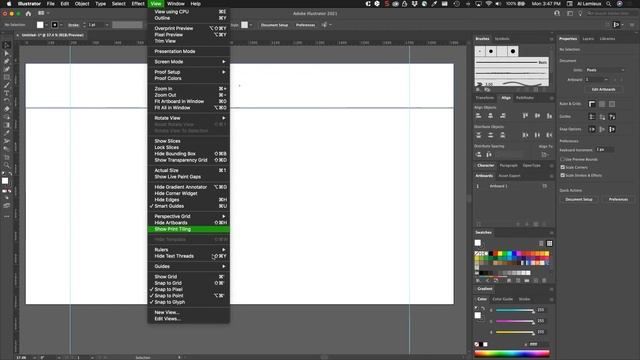Image resolution: width=640 pixels, height=360 pixels.
Task: Switch to the Symbols tab
Action: click(502, 39)
